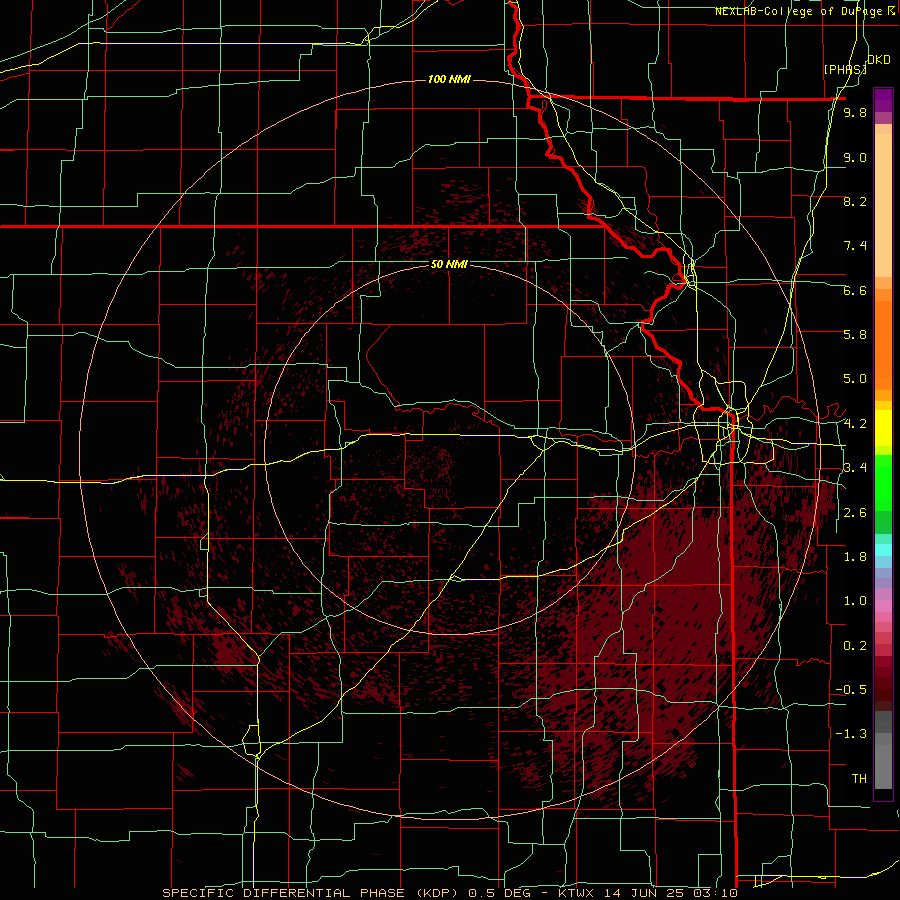Pick the pink segment of the color bar

pos(883,606)
